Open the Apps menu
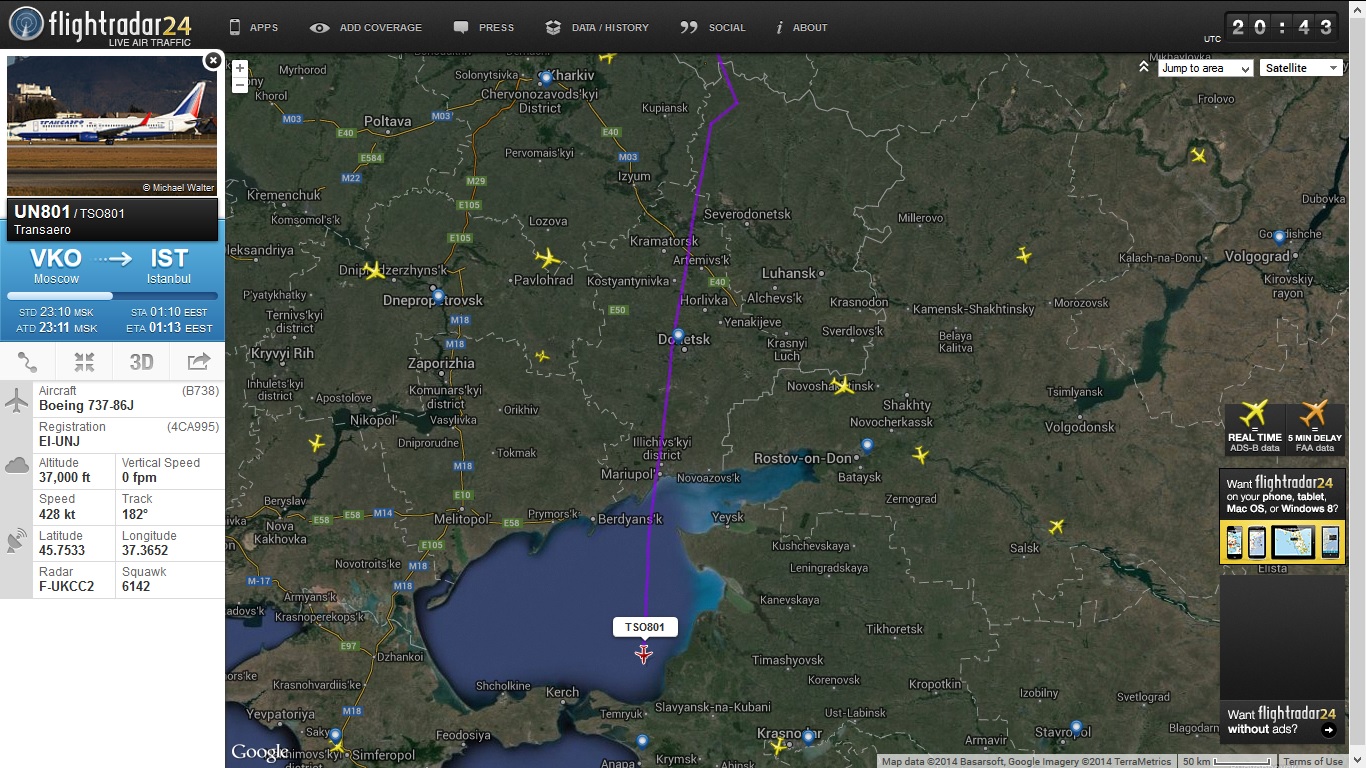 [253, 28]
